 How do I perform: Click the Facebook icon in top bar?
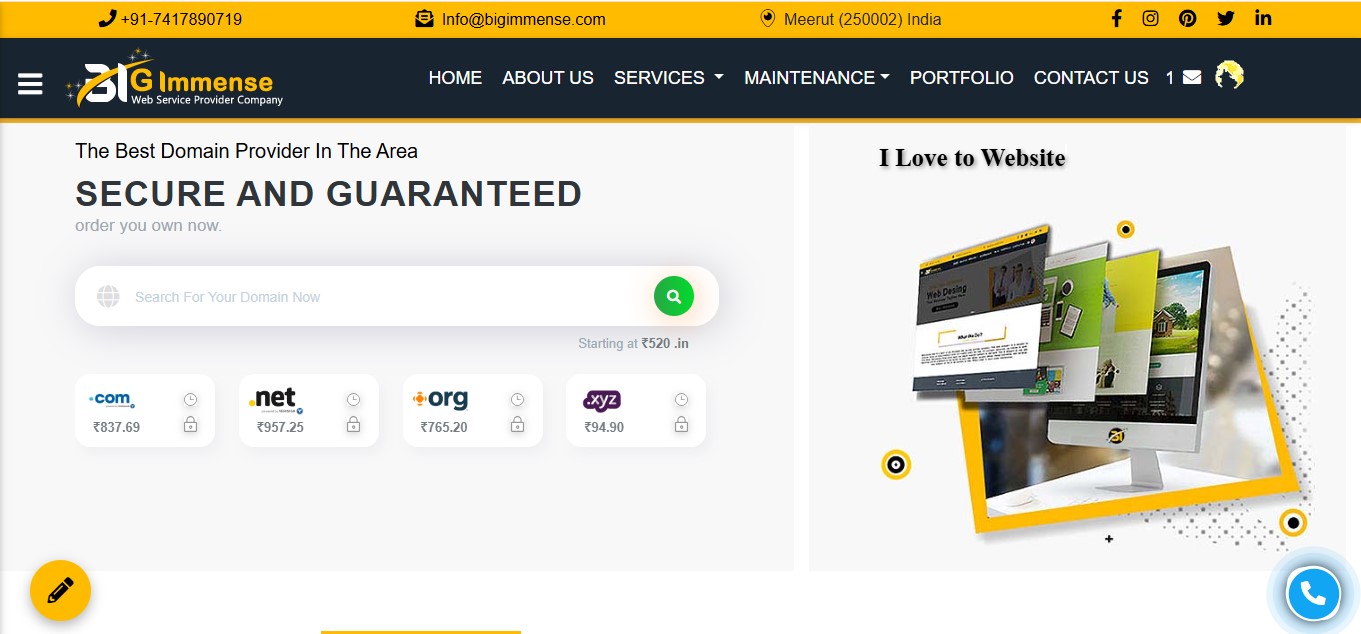tap(1116, 18)
